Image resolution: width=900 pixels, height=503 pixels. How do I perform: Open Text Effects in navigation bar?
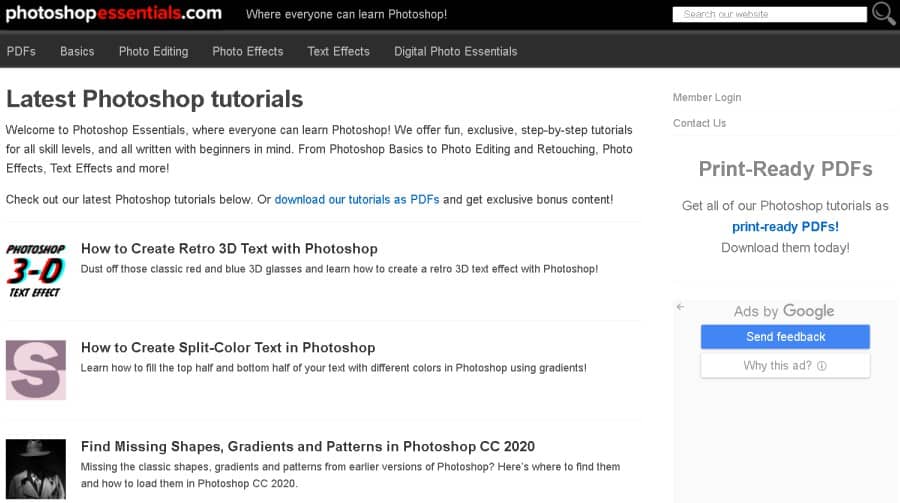click(338, 51)
